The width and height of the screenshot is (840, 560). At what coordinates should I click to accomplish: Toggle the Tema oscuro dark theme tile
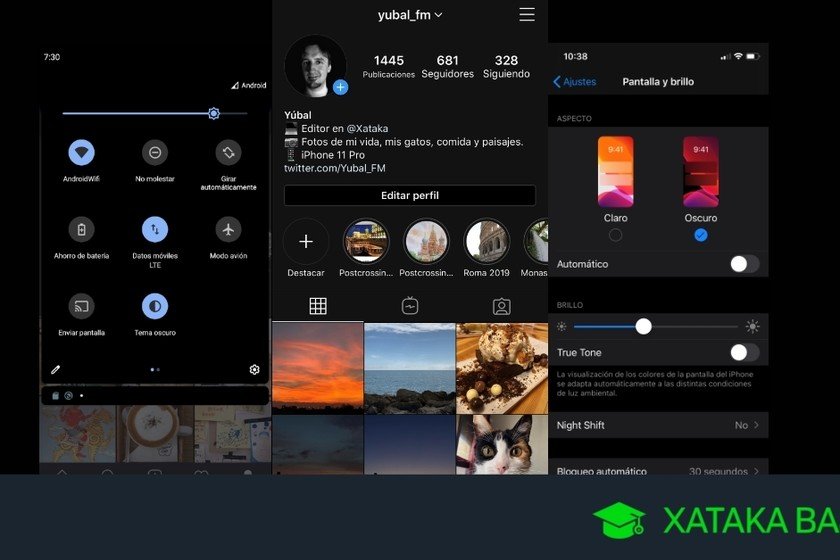coord(155,306)
